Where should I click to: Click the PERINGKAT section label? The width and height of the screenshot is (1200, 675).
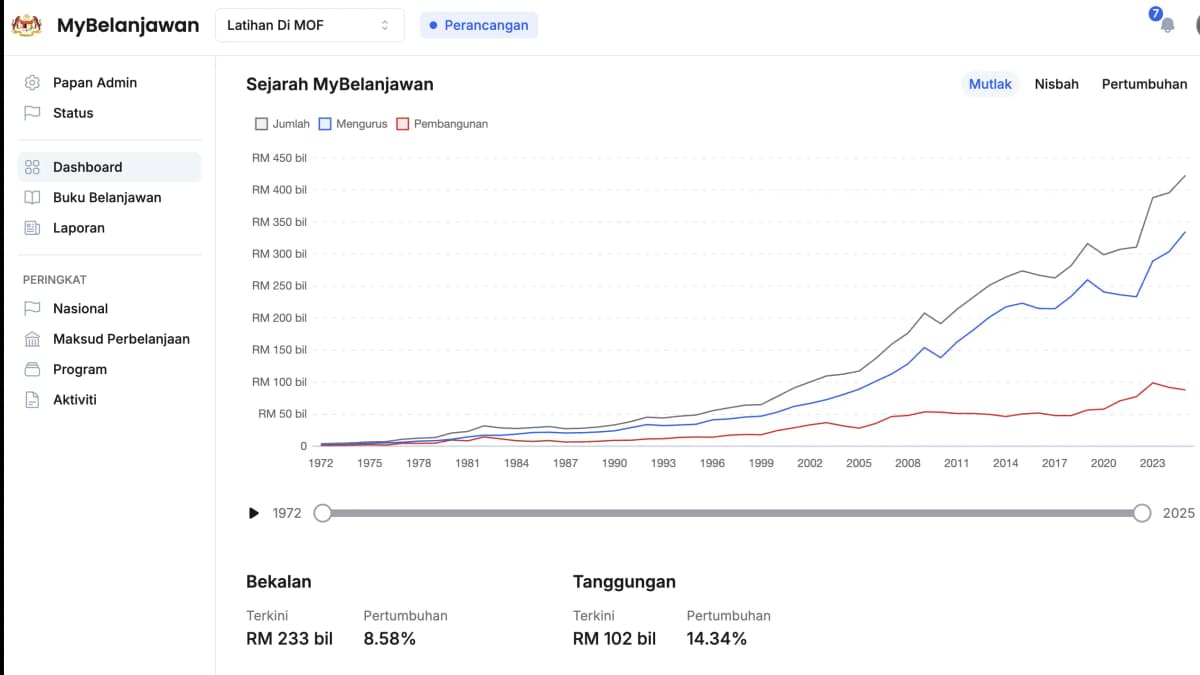click(x=55, y=280)
